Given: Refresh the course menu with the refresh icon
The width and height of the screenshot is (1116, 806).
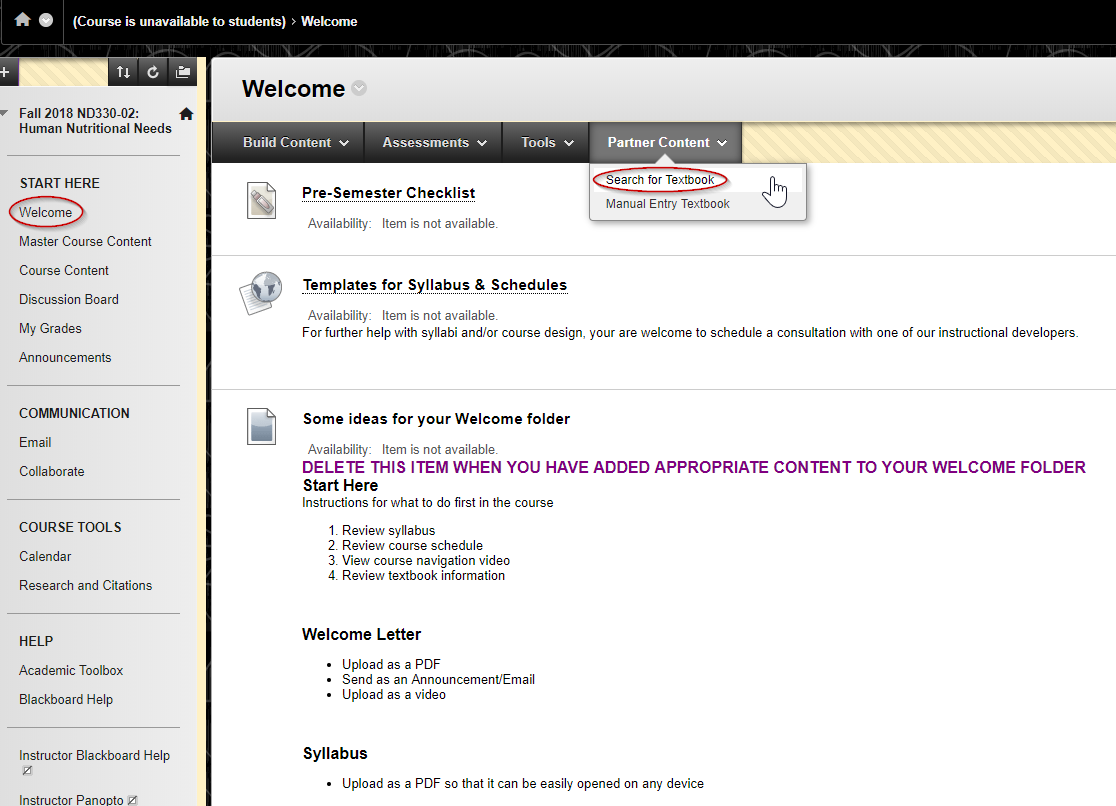Looking at the screenshot, I should [x=152, y=72].
